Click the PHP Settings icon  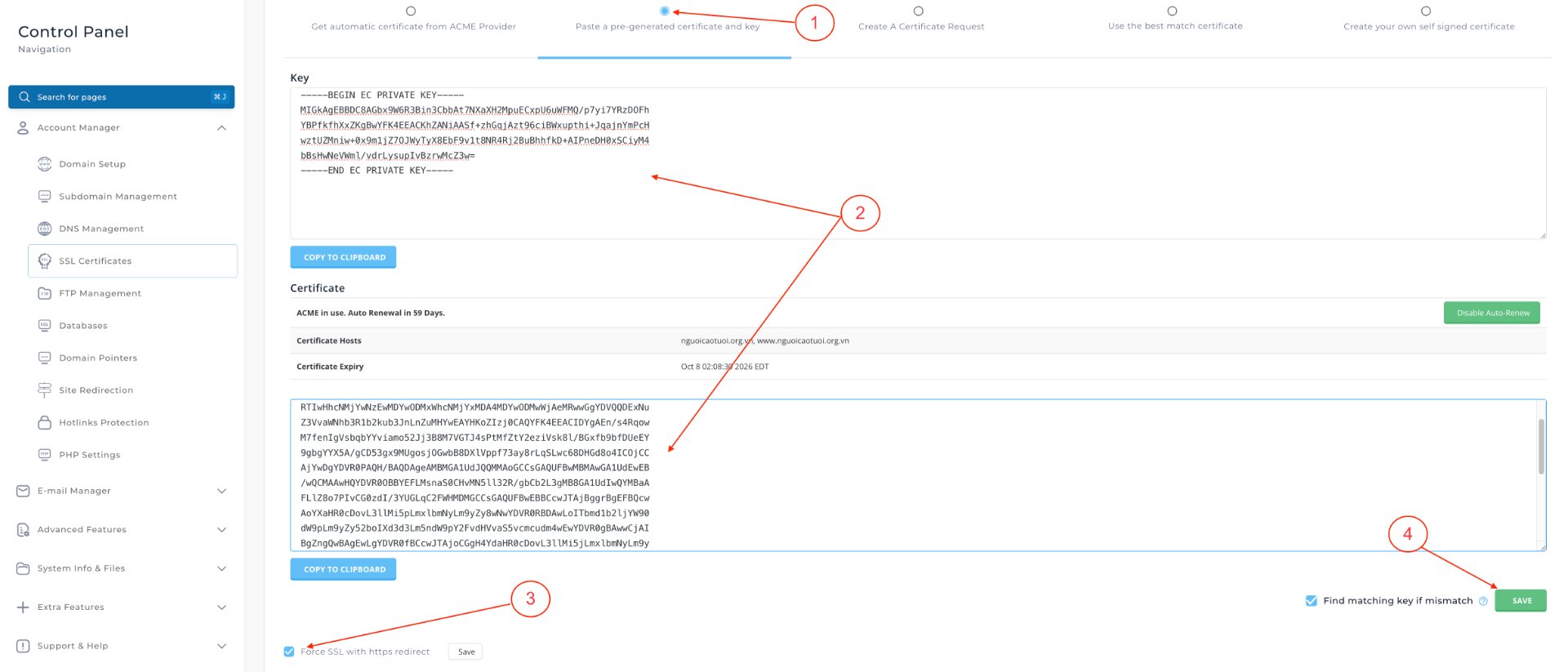click(x=45, y=455)
